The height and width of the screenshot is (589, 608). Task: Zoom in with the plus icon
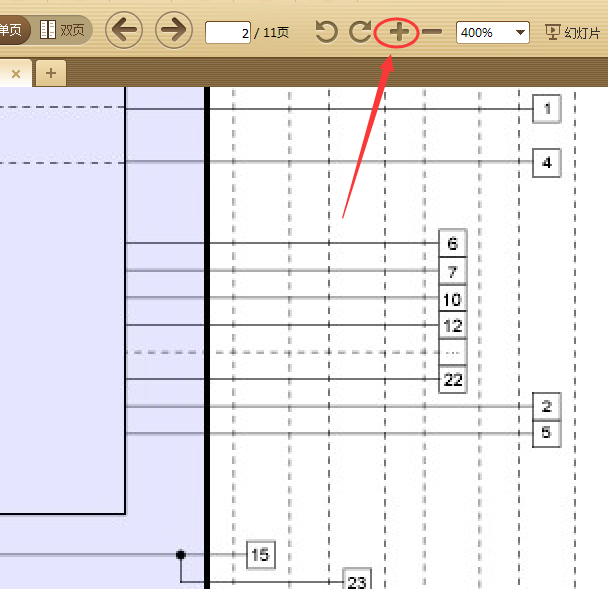(x=399, y=32)
